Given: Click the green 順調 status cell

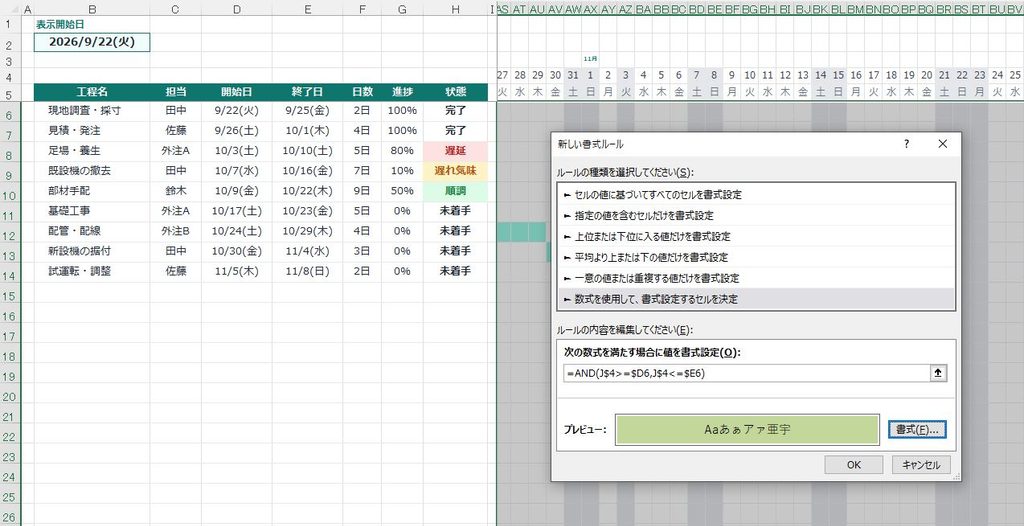Looking at the screenshot, I should coord(455,191).
